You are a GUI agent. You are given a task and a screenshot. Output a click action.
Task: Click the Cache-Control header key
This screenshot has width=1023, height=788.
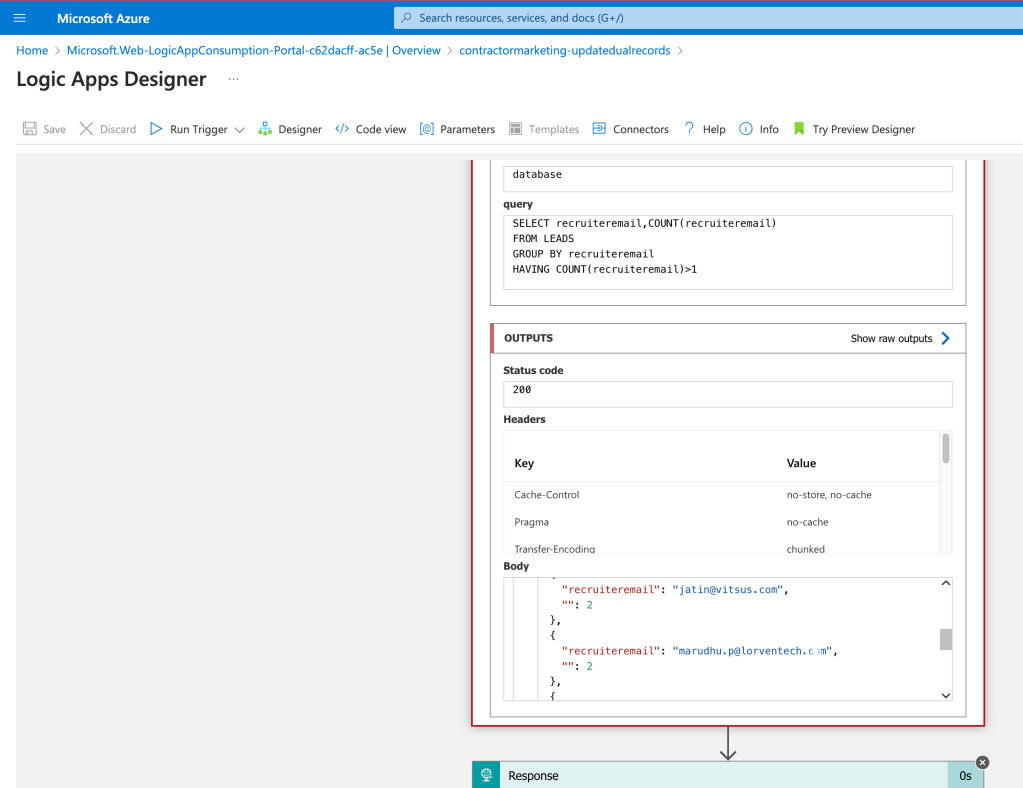(547, 494)
